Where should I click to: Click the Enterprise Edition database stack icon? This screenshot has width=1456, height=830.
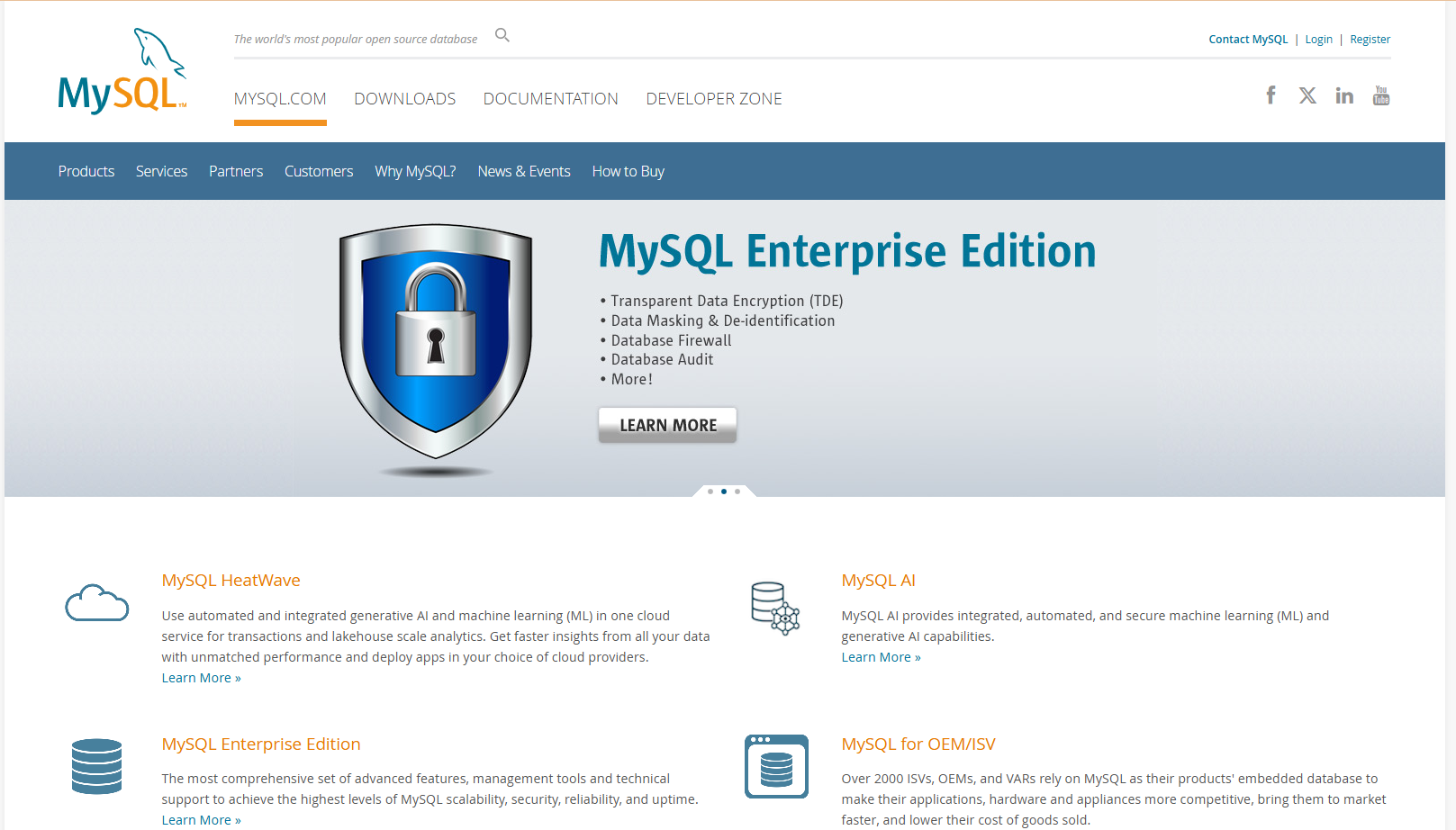pos(96,766)
